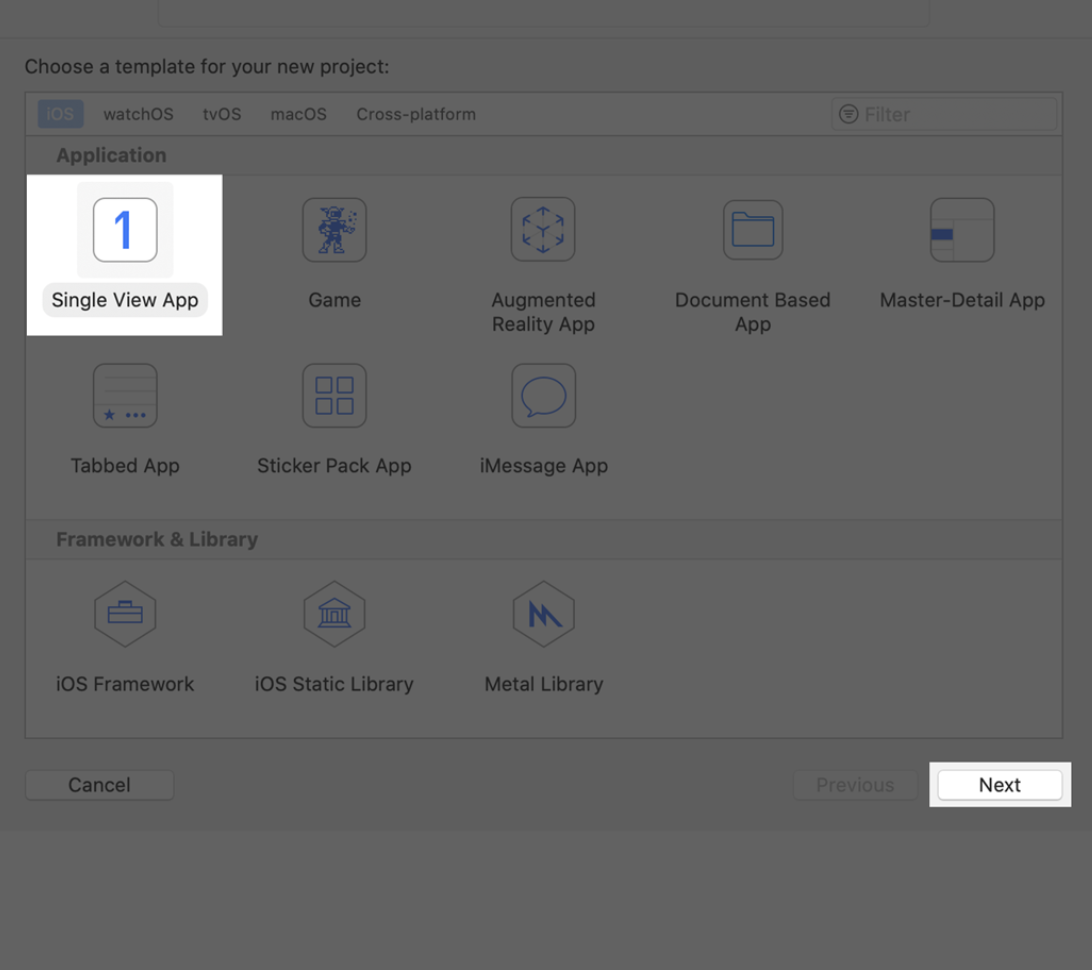Screen dimensions: 1092x970
Task: Switch to the watchOS tab
Action: pos(139,114)
